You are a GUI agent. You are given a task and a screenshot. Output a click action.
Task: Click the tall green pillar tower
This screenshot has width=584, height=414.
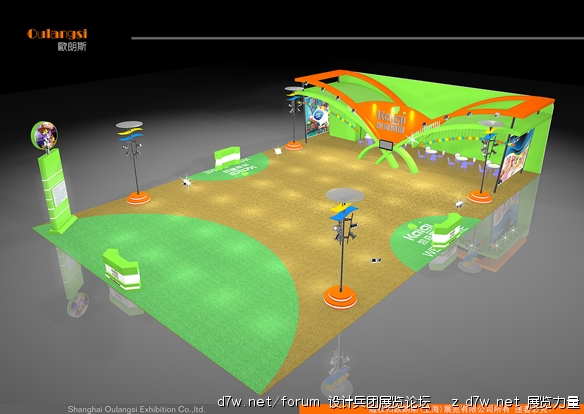[x=57, y=190]
